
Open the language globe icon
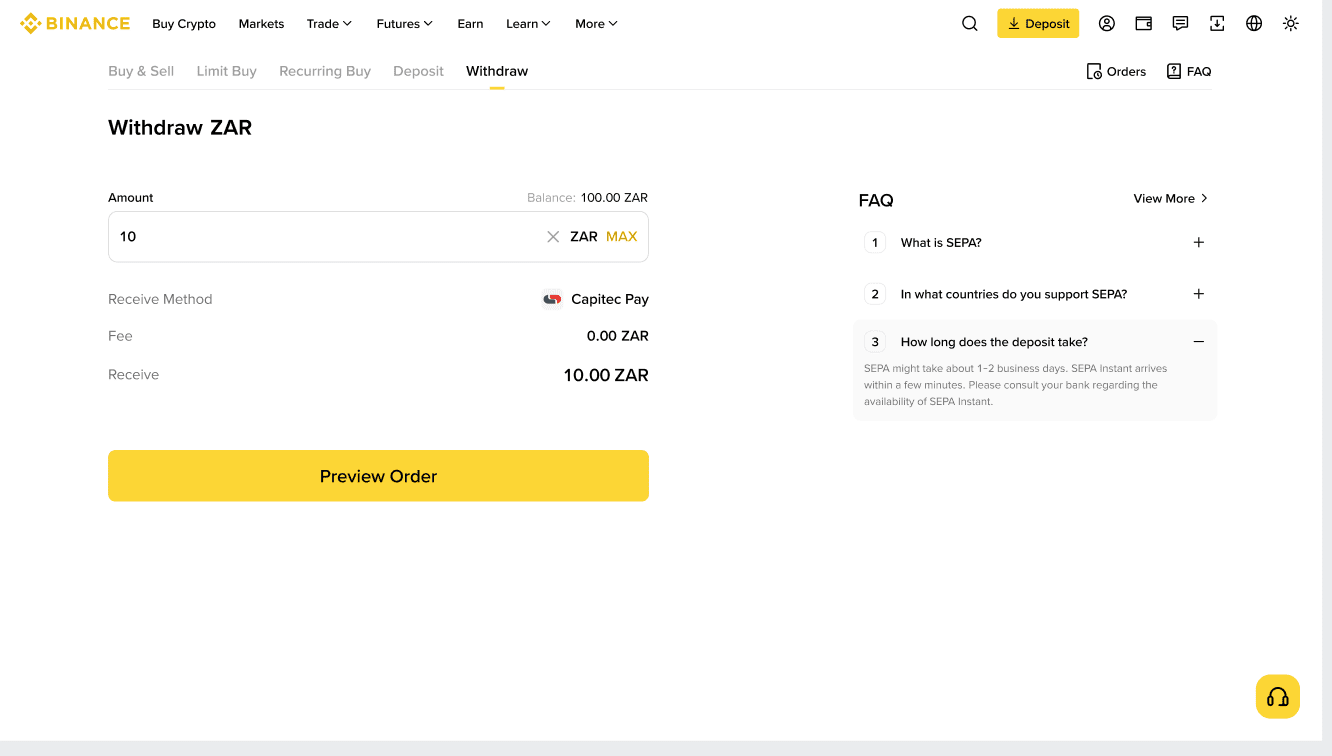[x=1254, y=24]
